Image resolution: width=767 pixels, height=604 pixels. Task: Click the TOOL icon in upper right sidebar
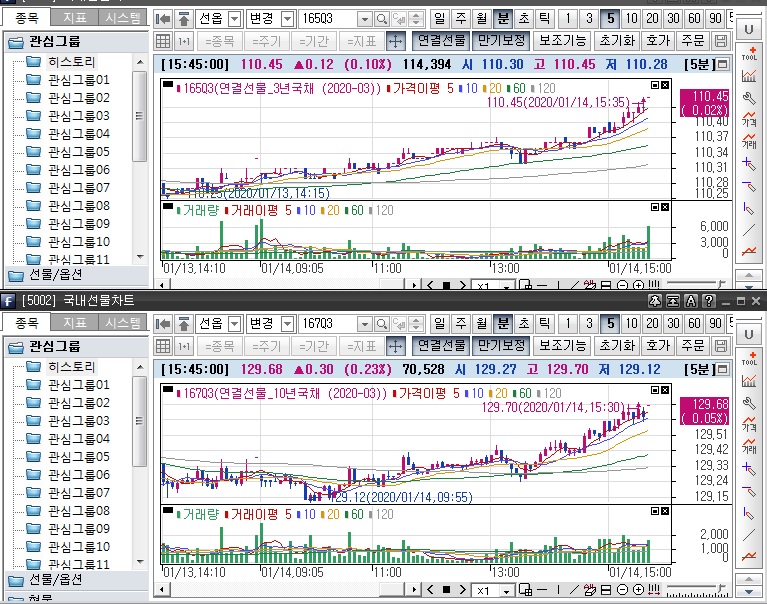pyautogui.click(x=749, y=53)
